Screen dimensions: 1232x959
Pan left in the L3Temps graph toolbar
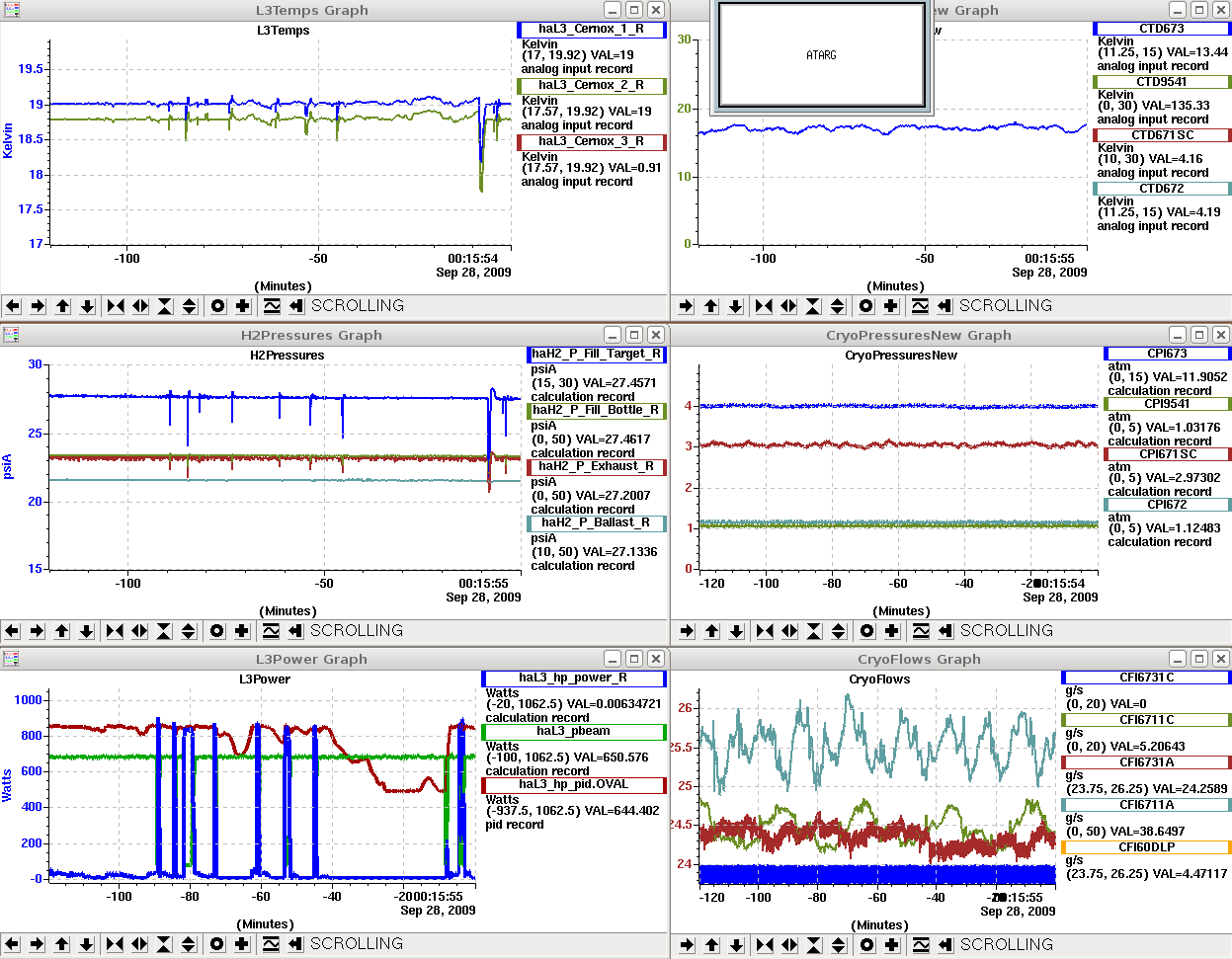pos(13,306)
